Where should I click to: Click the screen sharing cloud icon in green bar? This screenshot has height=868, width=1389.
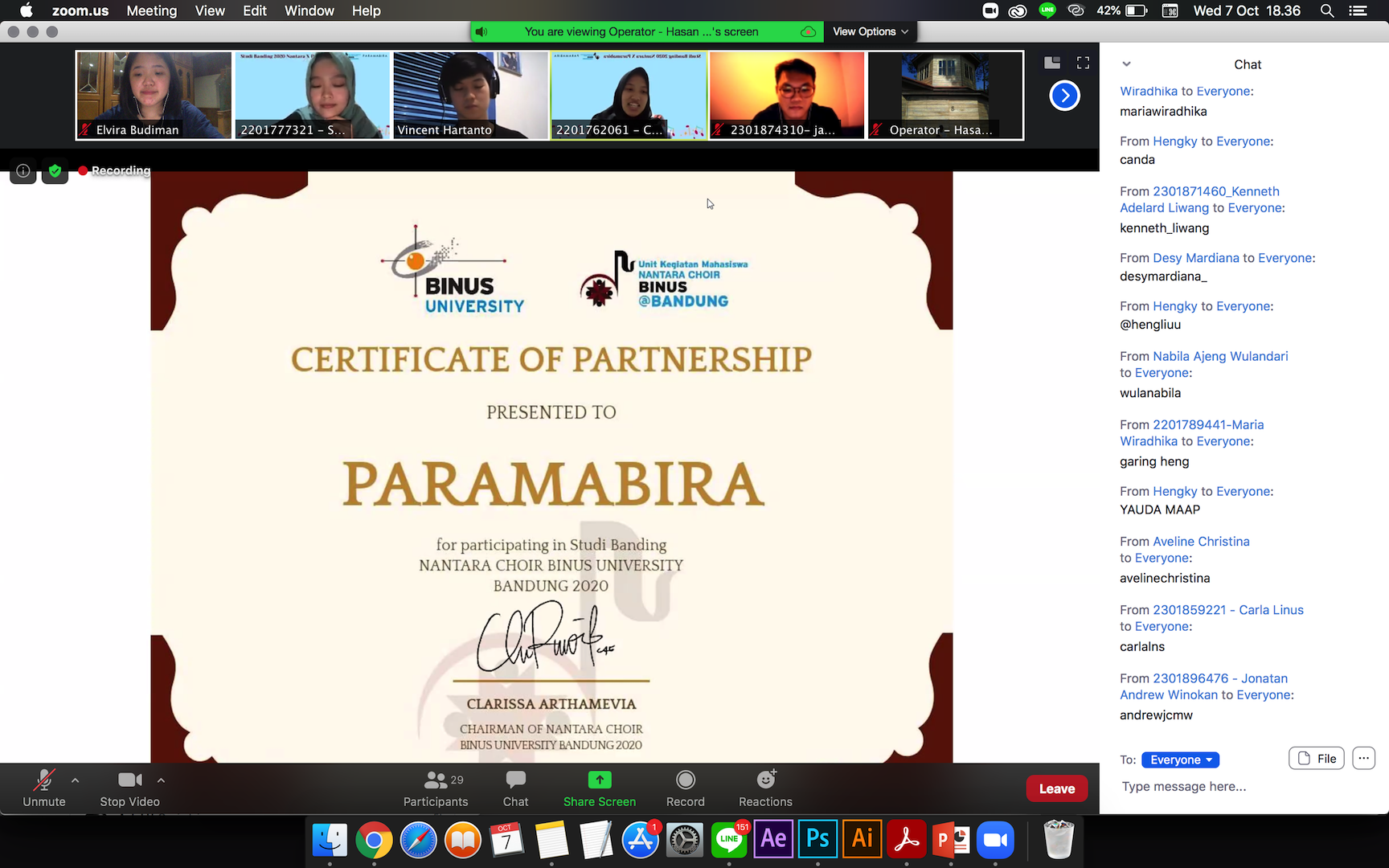tap(808, 31)
